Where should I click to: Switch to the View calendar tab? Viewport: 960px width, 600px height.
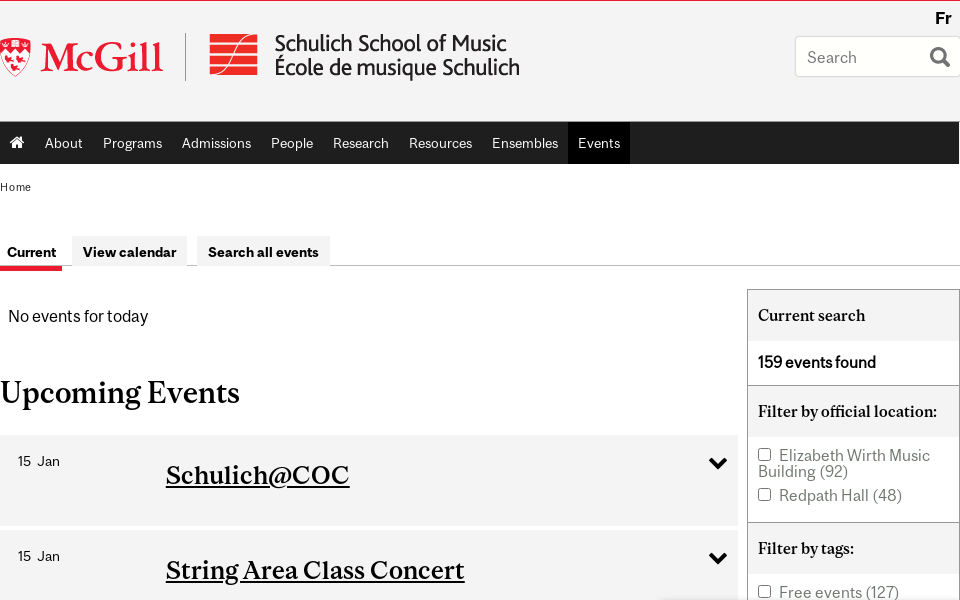(129, 251)
